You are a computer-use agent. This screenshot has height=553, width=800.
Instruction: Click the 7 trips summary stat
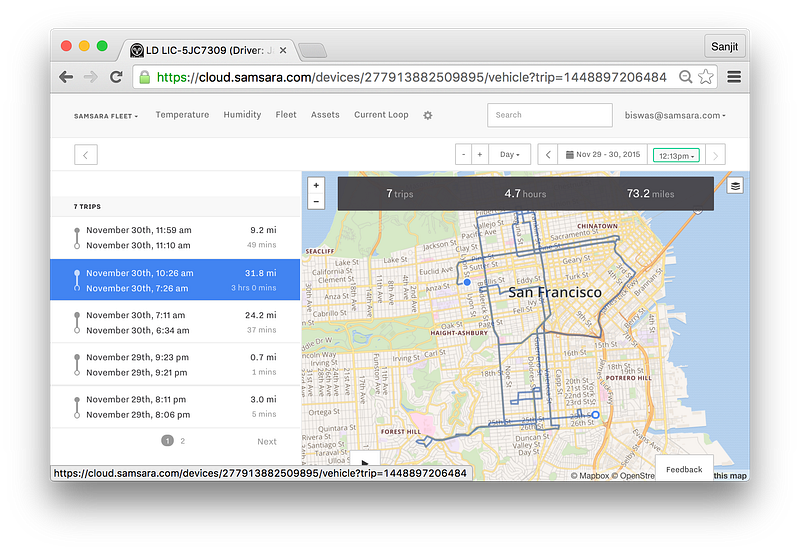[x=399, y=194]
